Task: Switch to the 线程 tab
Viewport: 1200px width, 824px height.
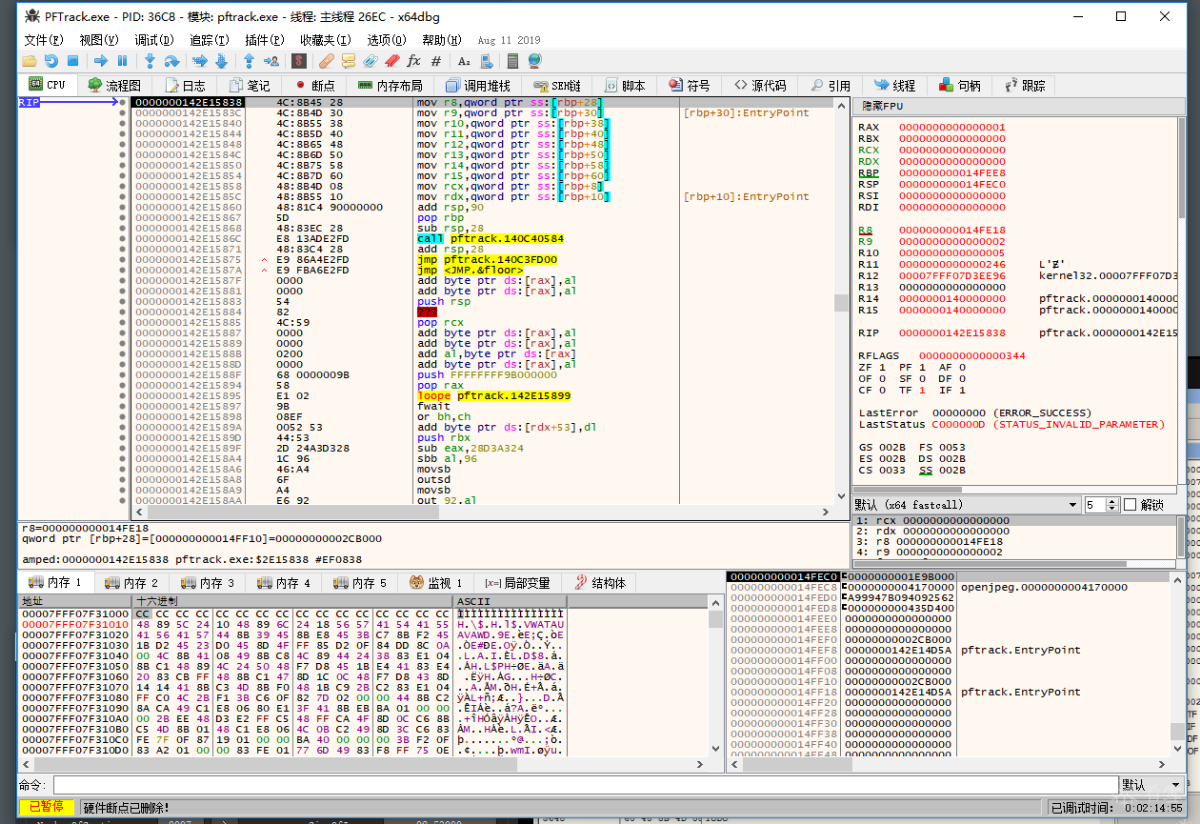Action: 895,85
